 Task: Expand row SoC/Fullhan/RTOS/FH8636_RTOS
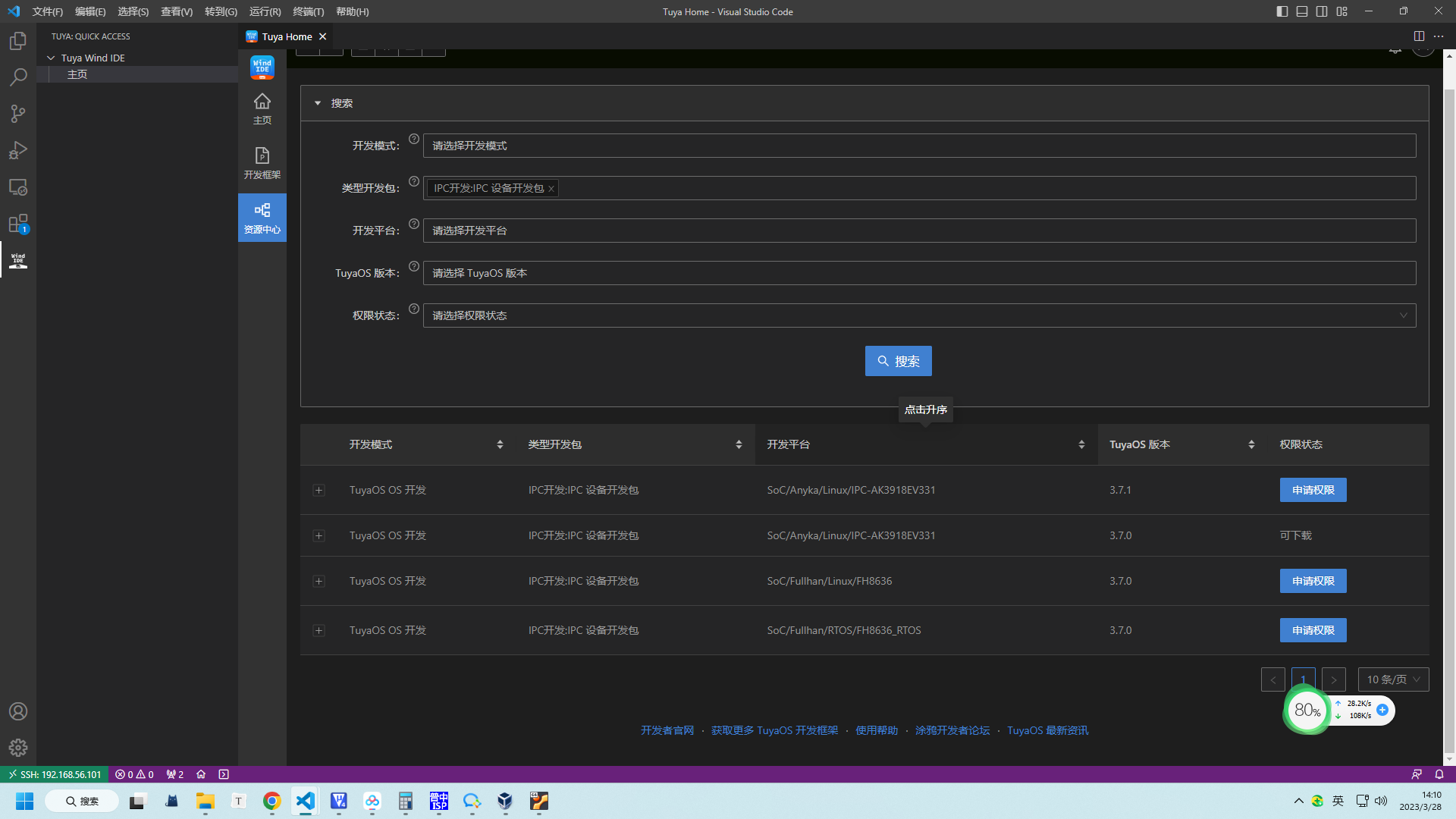(319, 631)
